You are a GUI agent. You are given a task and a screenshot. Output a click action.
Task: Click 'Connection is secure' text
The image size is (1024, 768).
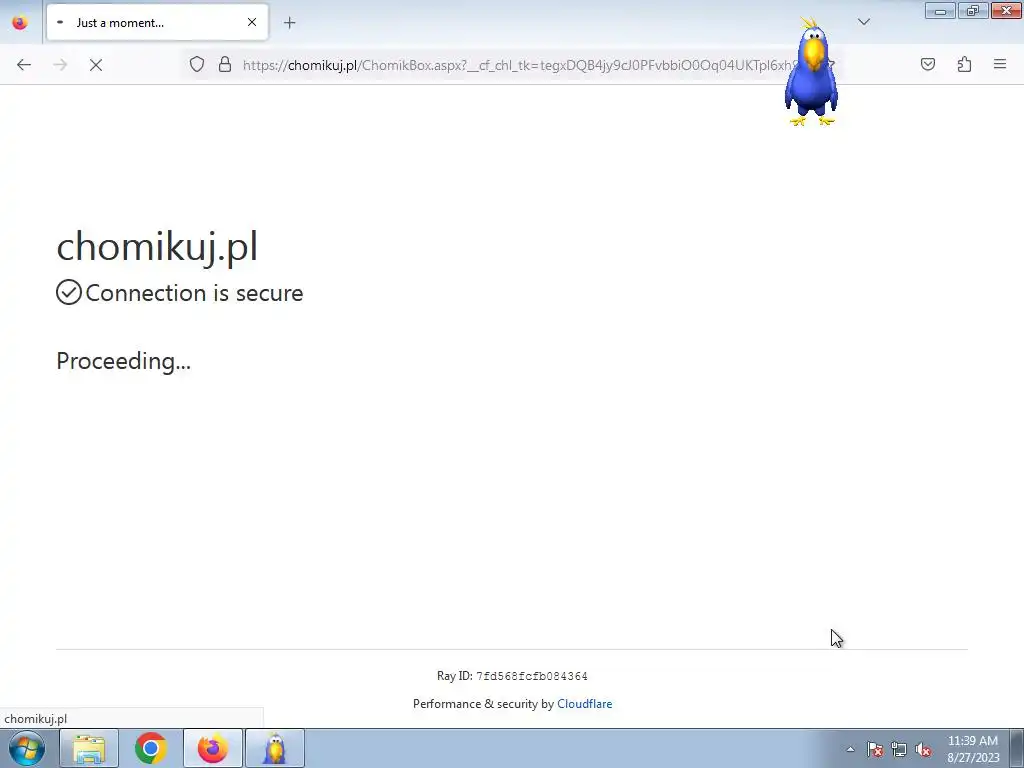[x=194, y=293]
